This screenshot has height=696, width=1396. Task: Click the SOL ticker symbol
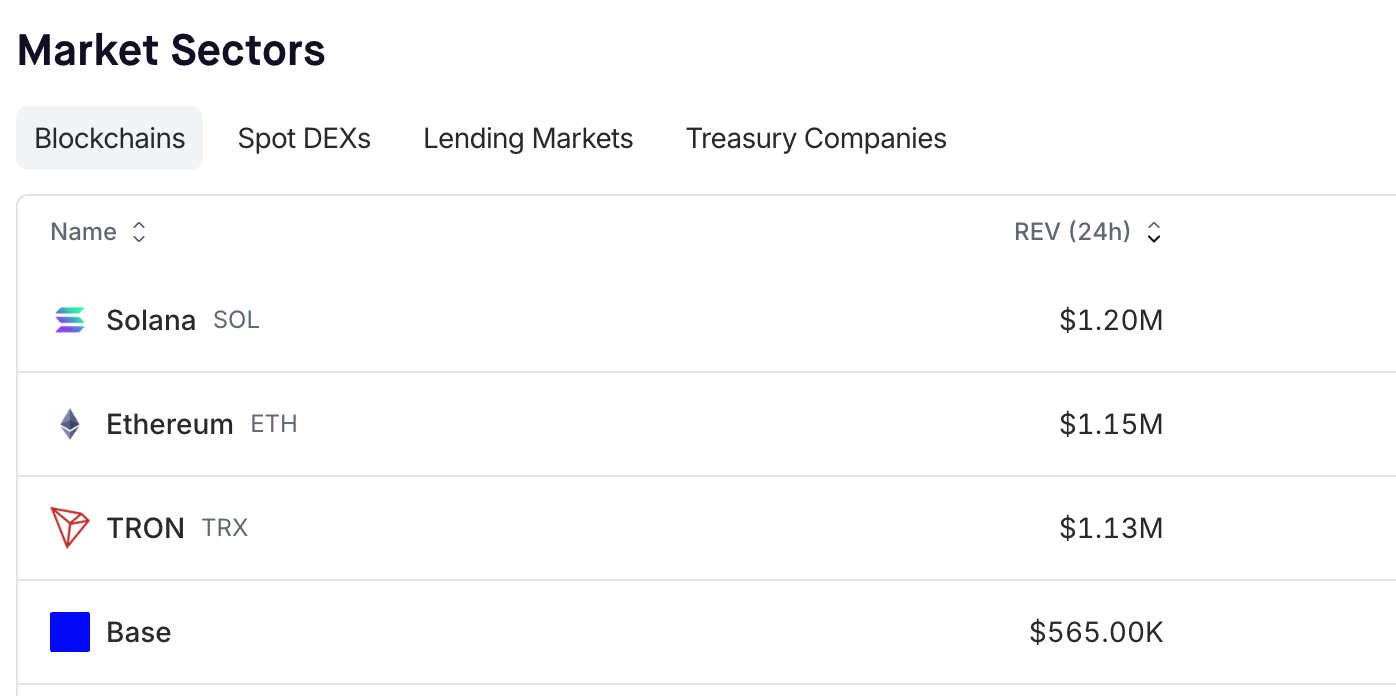point(236,320)
